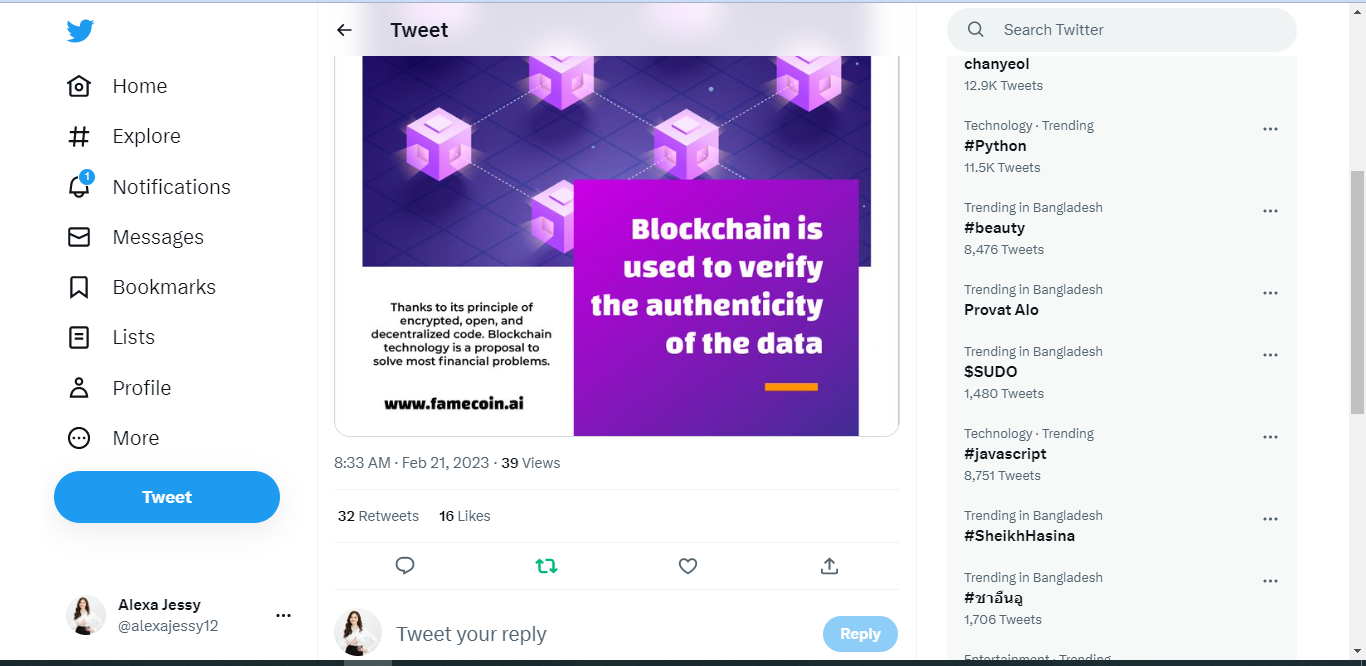Click the back arrow beside Tweet header
The image size is (1366, 666).
pos(344,30)
